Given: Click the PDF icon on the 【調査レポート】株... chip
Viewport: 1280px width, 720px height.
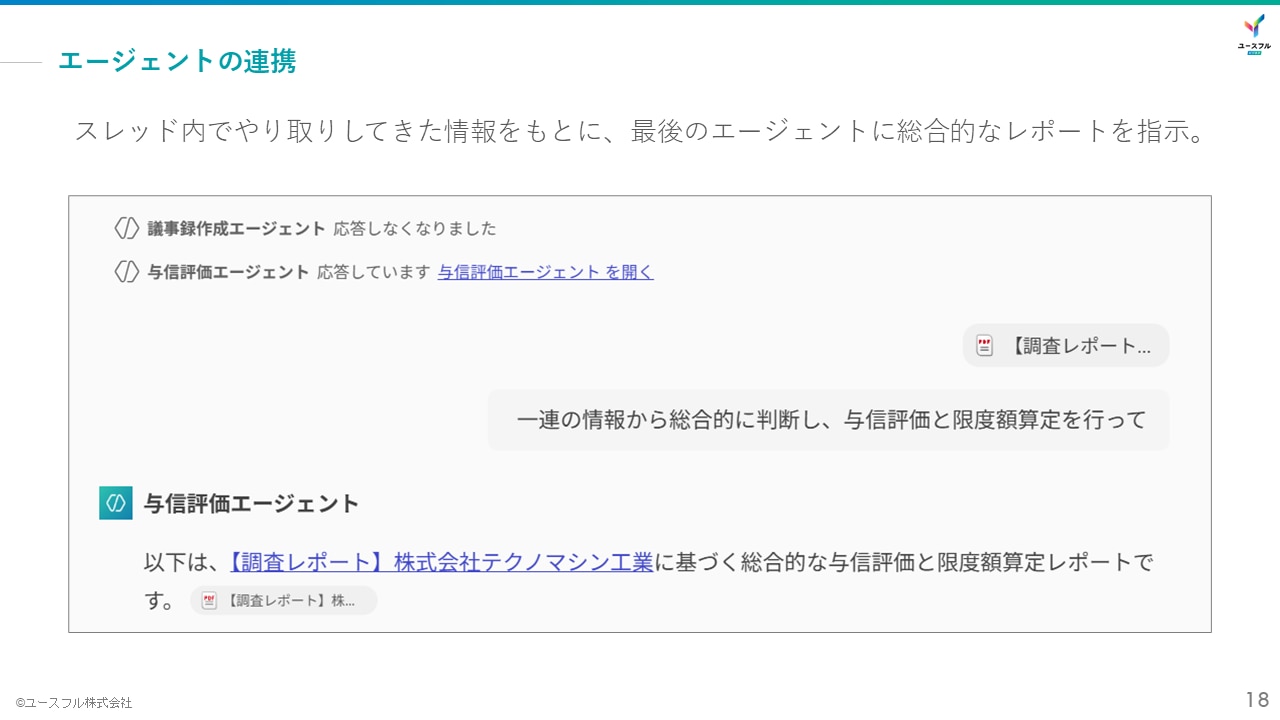Looking at the screenshot, I should (208, 600).
